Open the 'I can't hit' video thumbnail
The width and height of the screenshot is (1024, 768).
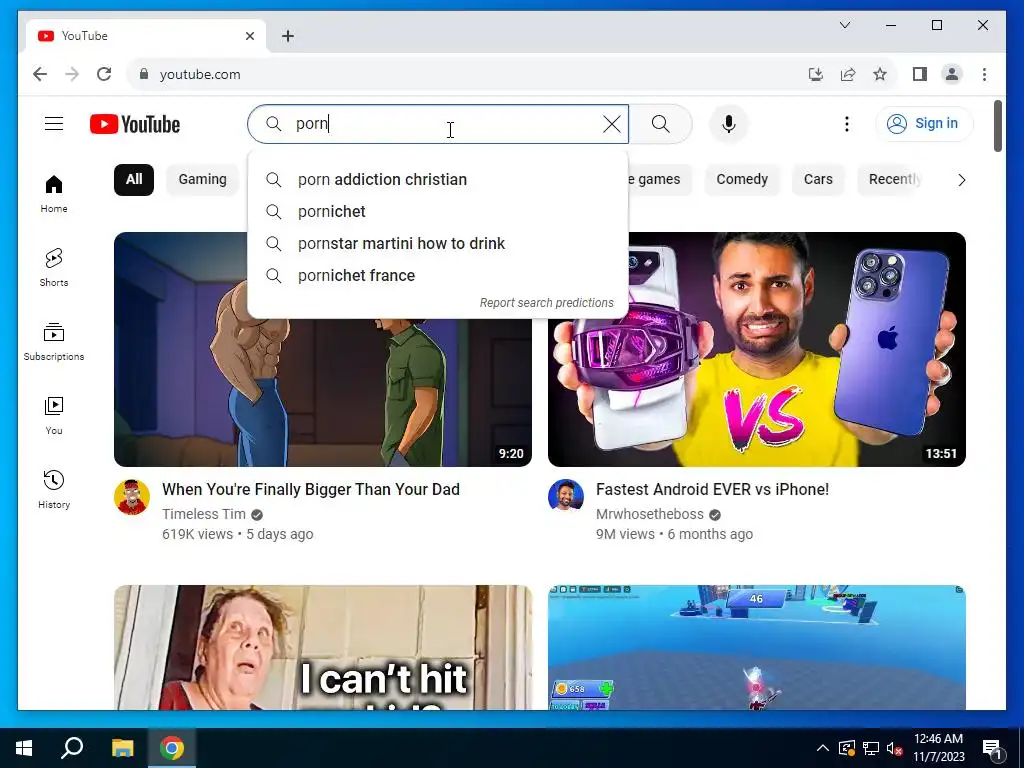(x=323, y=647)
